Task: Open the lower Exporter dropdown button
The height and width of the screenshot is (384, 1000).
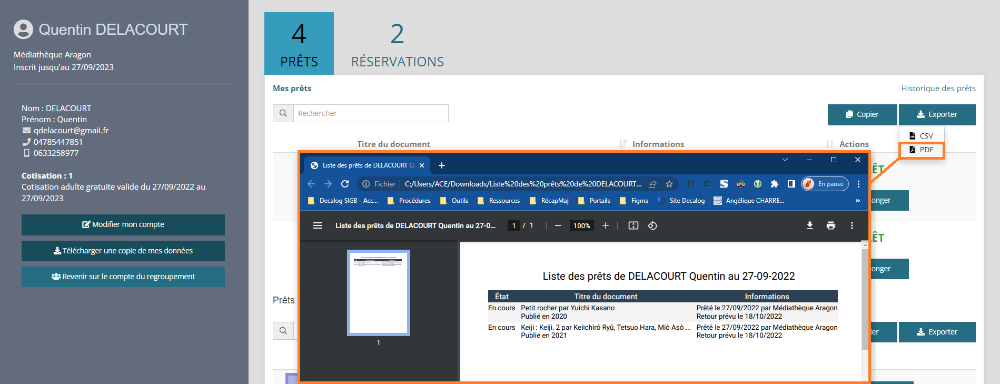Action: 937,332
